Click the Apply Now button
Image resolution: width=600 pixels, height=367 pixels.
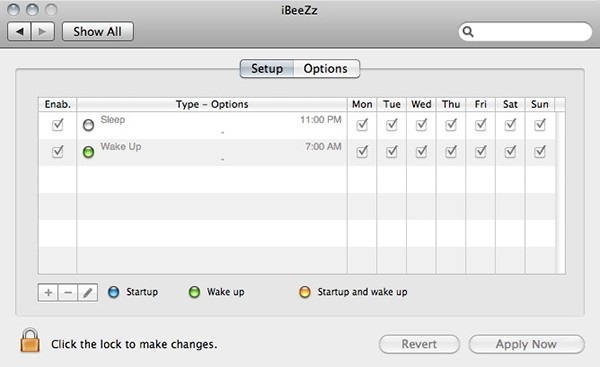pyautogui.click(x=527, y=344)
